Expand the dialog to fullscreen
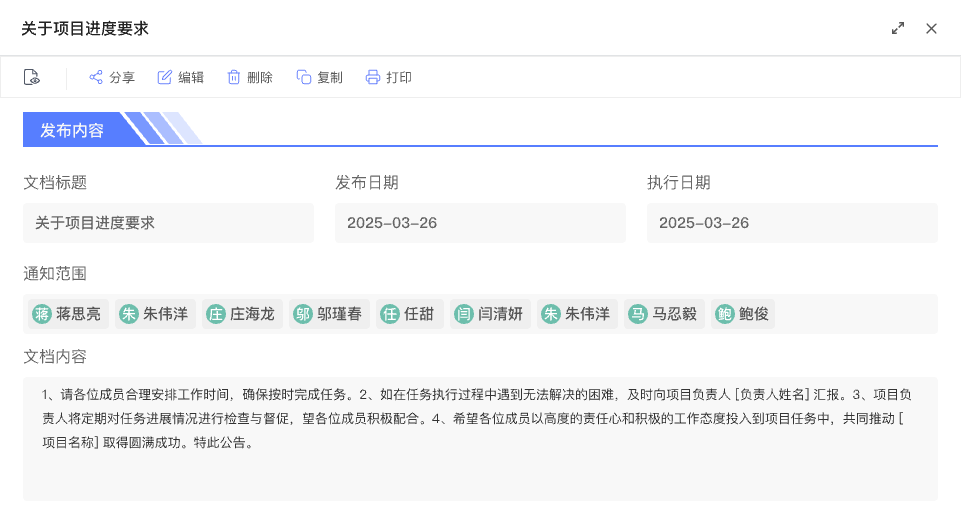 pos(898,28)
